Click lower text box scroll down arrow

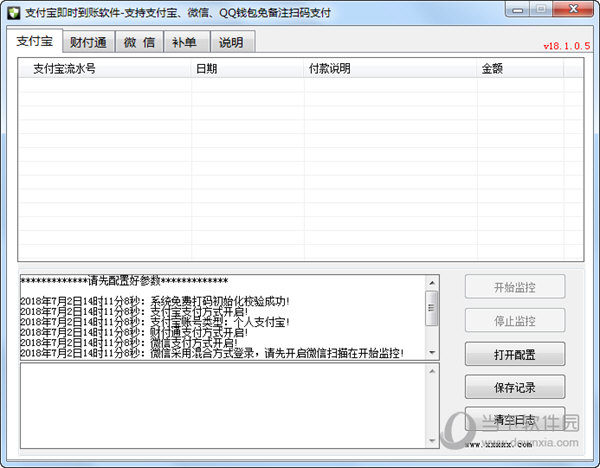[x=432, y=440]
